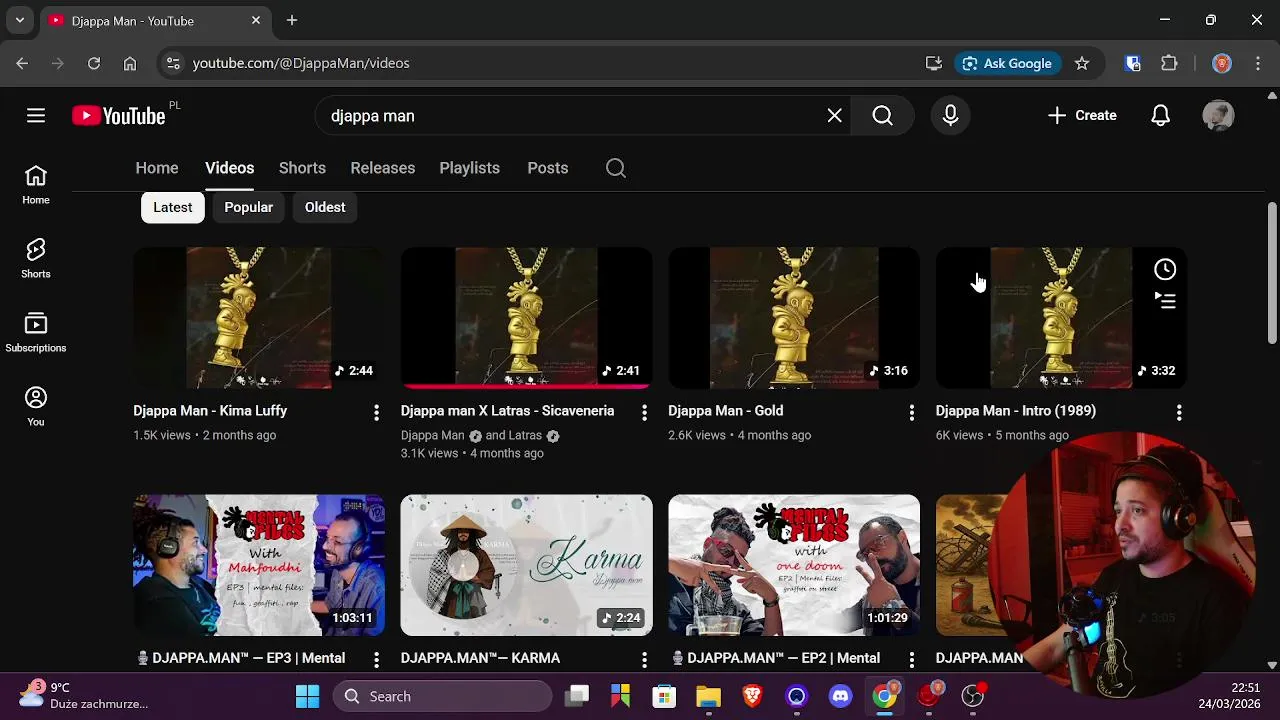Select the Popular sort chip

(248, 207)
